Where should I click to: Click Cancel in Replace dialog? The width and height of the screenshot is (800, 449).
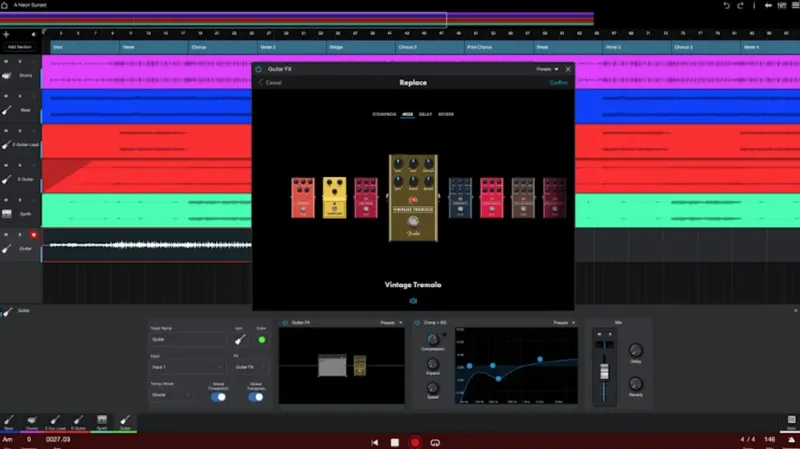click(270, 82)
